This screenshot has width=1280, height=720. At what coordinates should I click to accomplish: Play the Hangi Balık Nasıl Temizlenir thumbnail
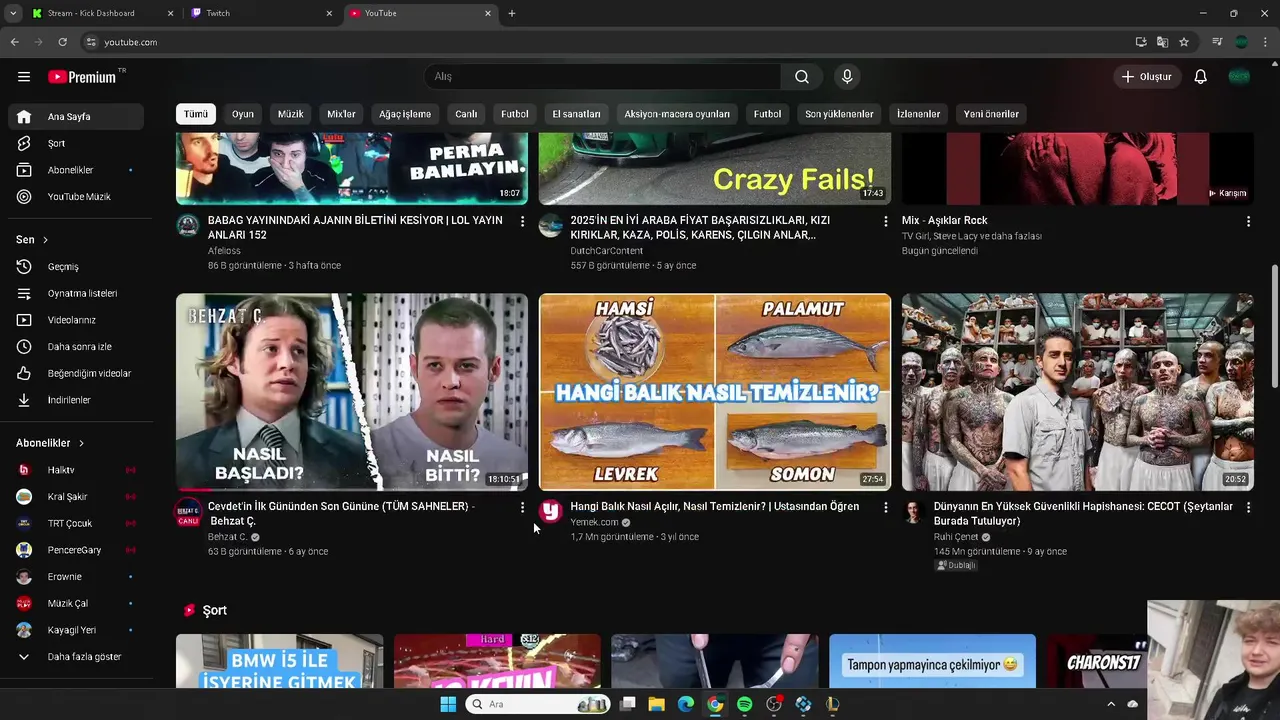tap(715, 392)
